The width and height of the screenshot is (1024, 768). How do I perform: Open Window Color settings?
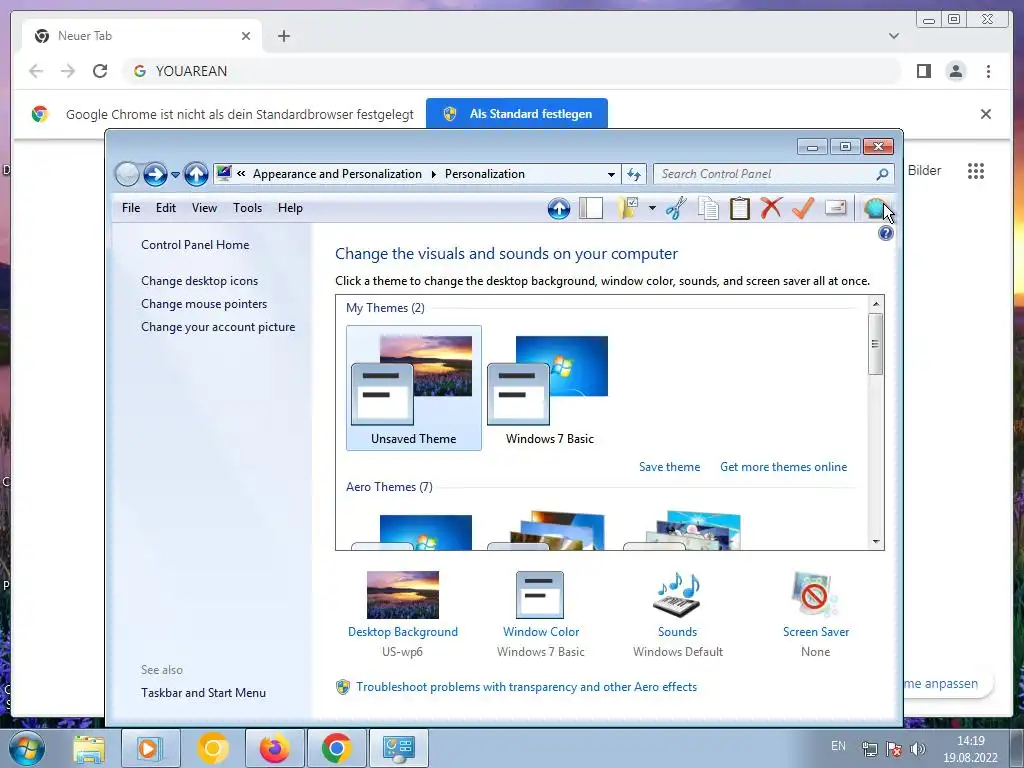click(541, 614)
